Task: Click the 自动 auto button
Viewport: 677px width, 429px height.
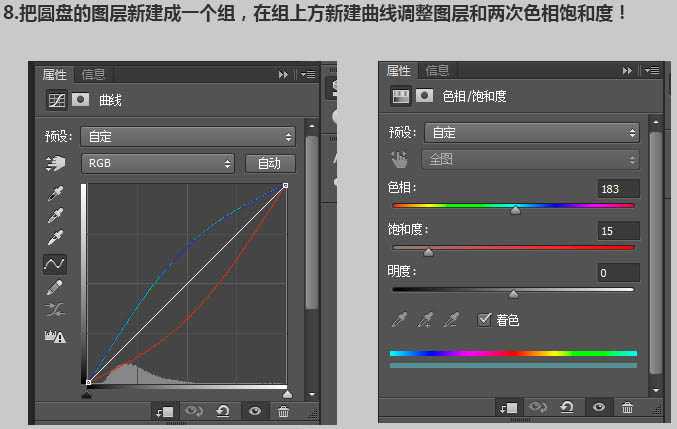Action: coord(269,163)
